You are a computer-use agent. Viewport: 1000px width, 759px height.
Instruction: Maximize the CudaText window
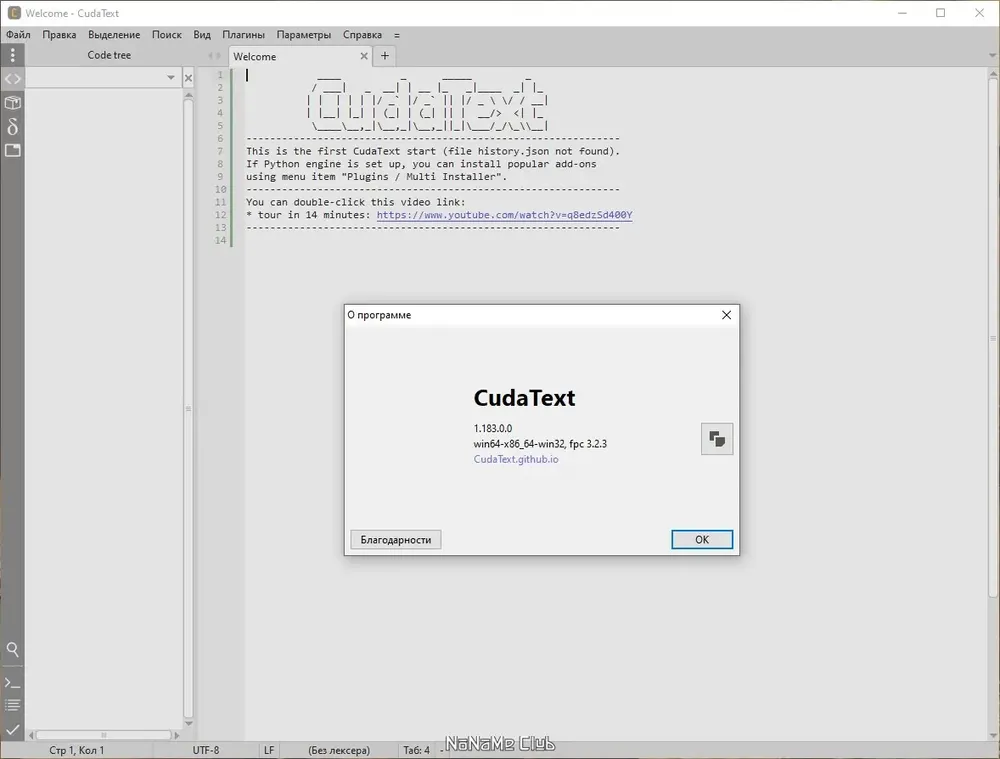coord(941,13)
